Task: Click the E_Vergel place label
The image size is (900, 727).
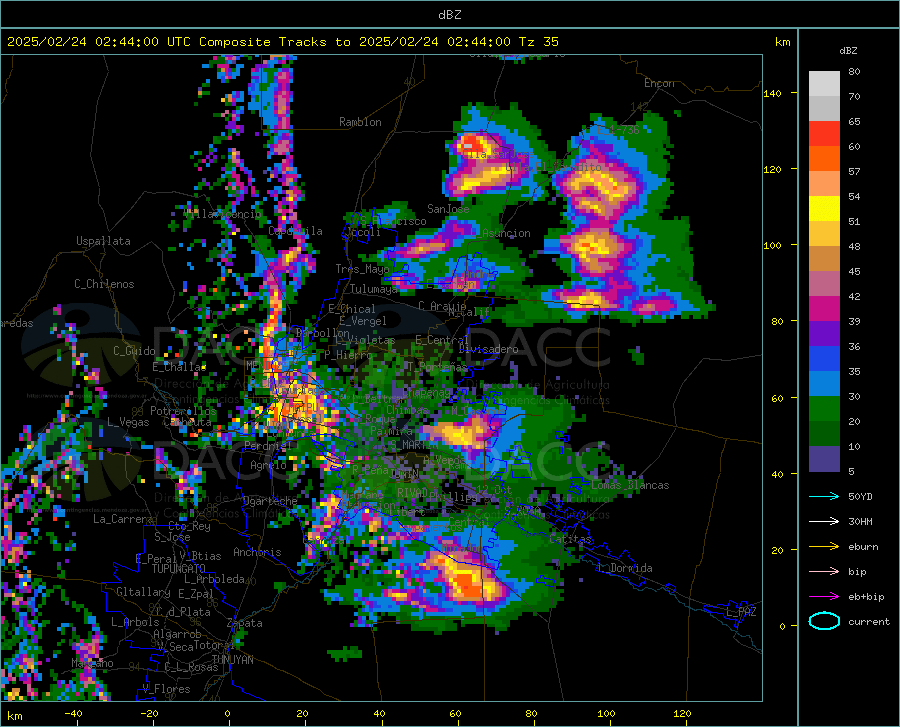Action: coord(363,321)
